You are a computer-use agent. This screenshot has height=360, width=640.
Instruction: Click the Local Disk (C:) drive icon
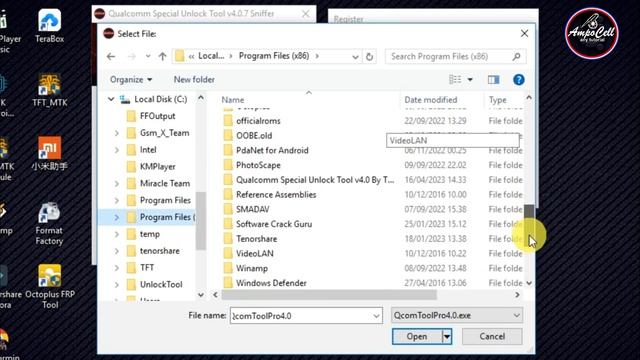(x=125, y=99)
